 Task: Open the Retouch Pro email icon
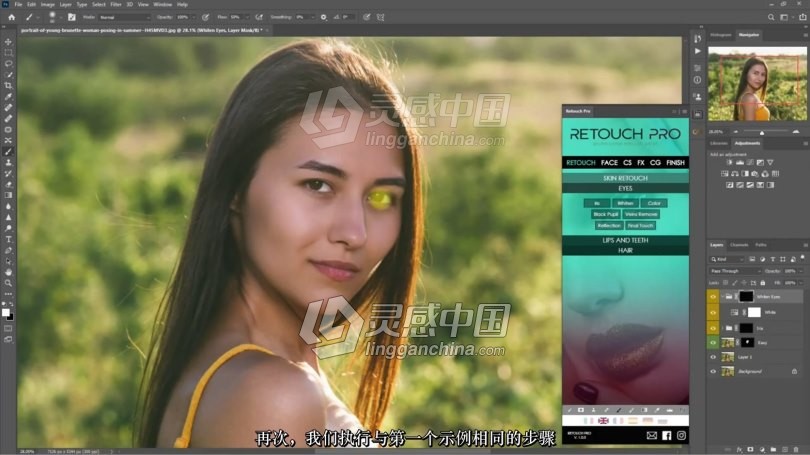652,435
